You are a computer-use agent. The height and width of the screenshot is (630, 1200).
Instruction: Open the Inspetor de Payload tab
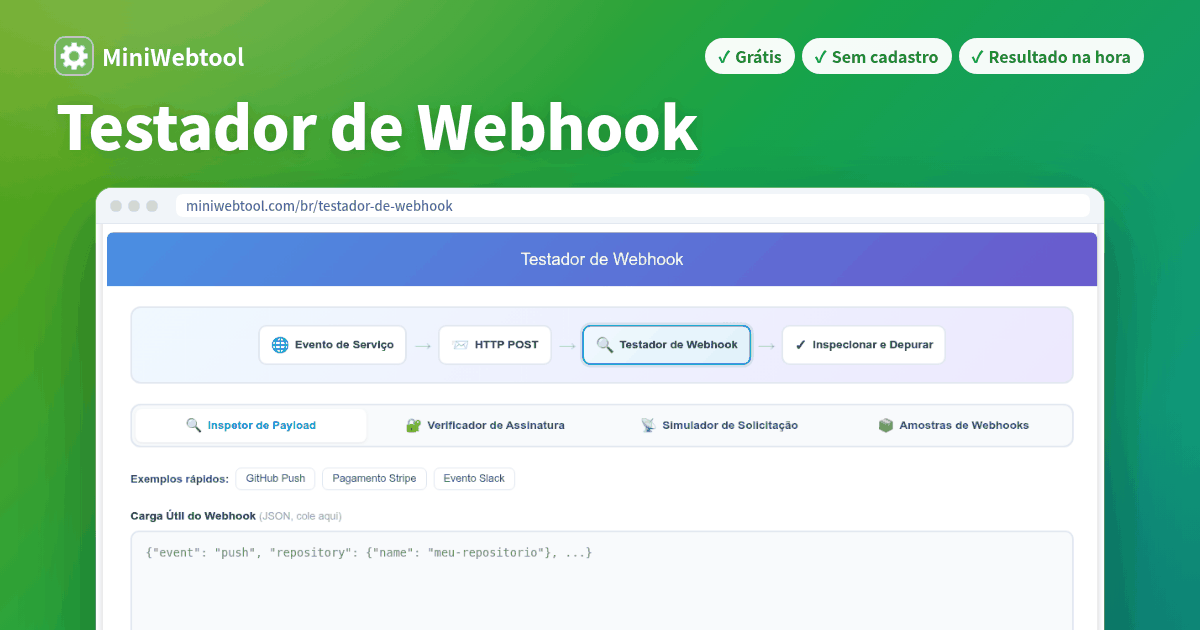pyautogui.click(x=251, y=425)
